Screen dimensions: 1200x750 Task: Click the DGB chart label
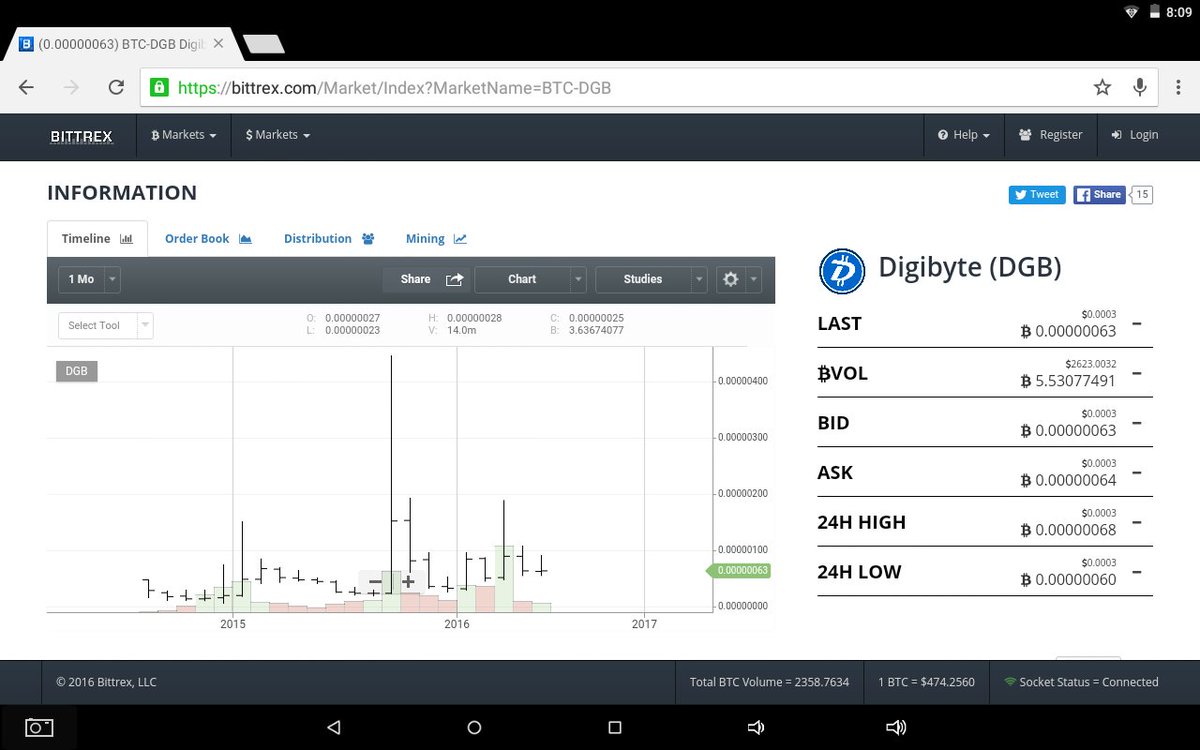pos(76,371)
